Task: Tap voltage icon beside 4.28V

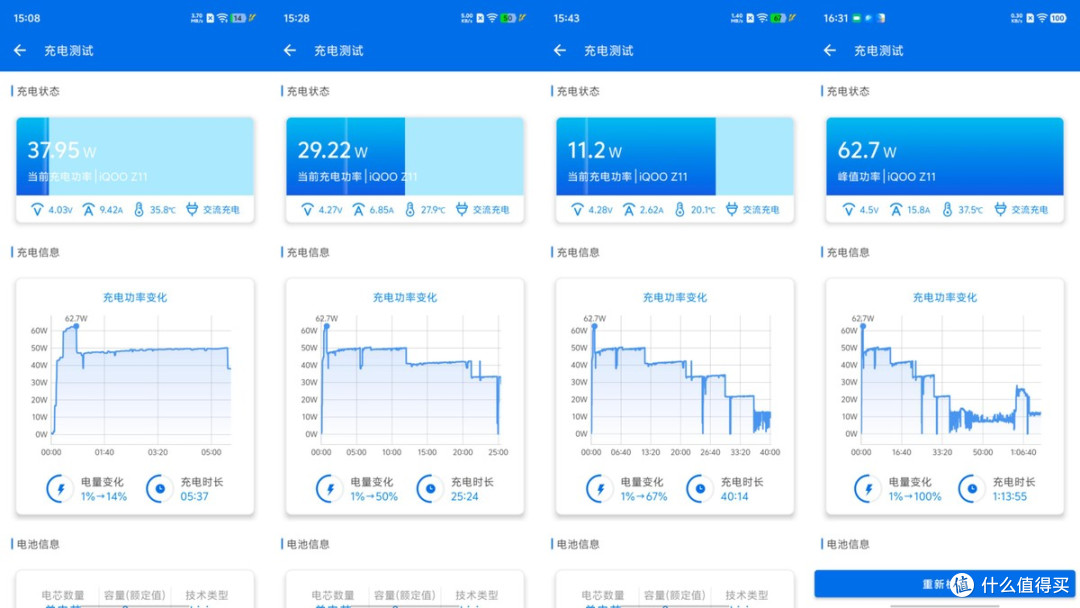Action: 577,209
